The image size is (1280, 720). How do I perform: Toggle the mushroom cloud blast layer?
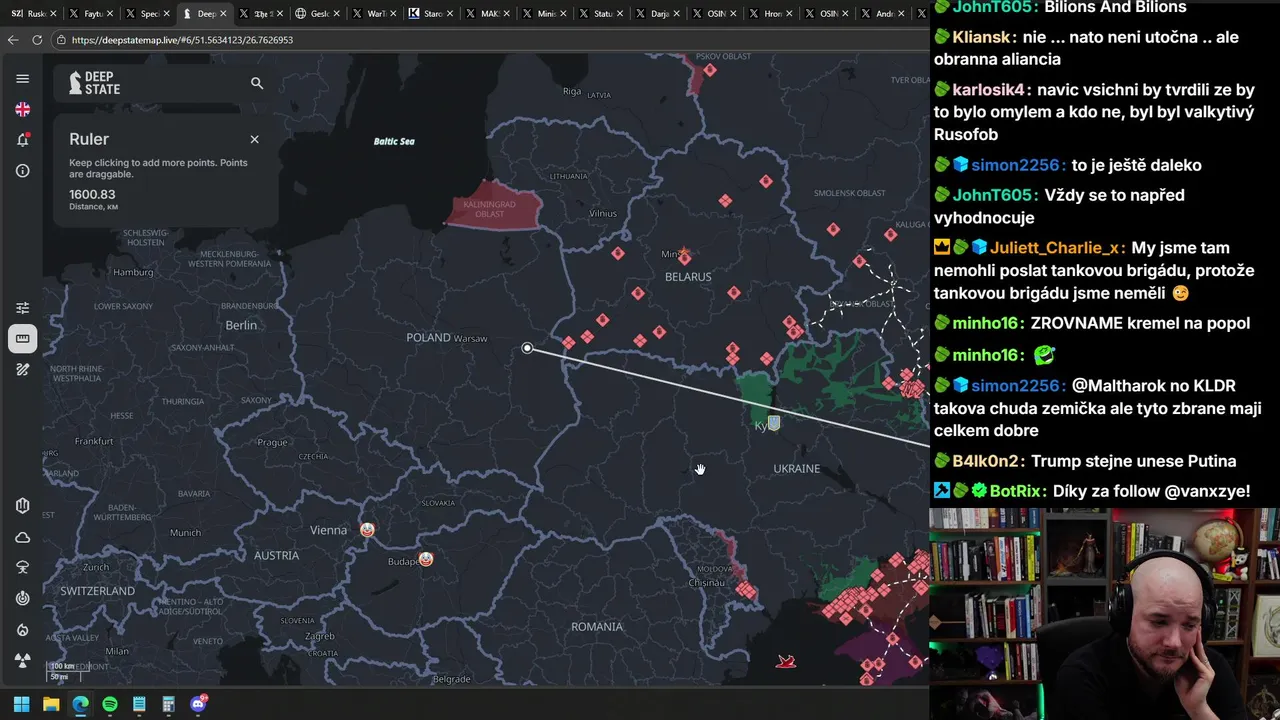[x=22, y=567]
